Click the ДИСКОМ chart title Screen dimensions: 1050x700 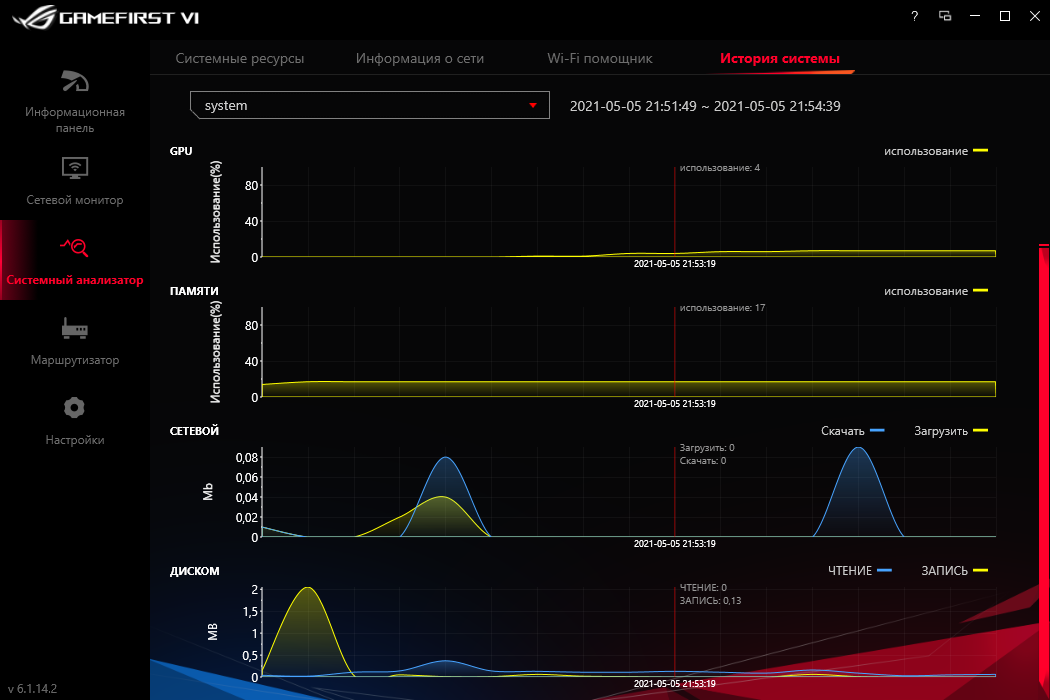[x=194, y=571]
